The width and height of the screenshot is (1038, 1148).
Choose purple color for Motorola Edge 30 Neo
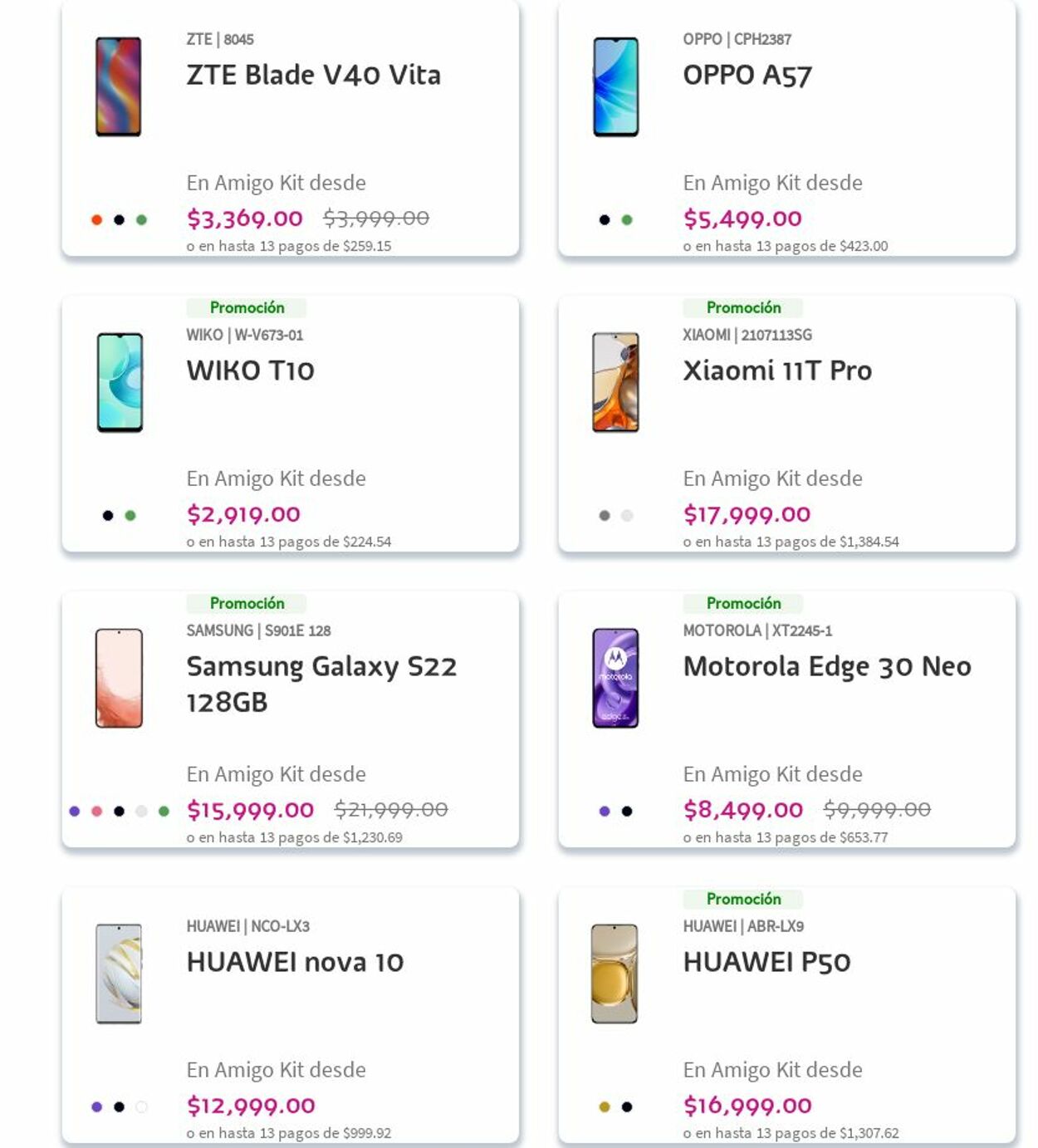(x=605, y=811)
